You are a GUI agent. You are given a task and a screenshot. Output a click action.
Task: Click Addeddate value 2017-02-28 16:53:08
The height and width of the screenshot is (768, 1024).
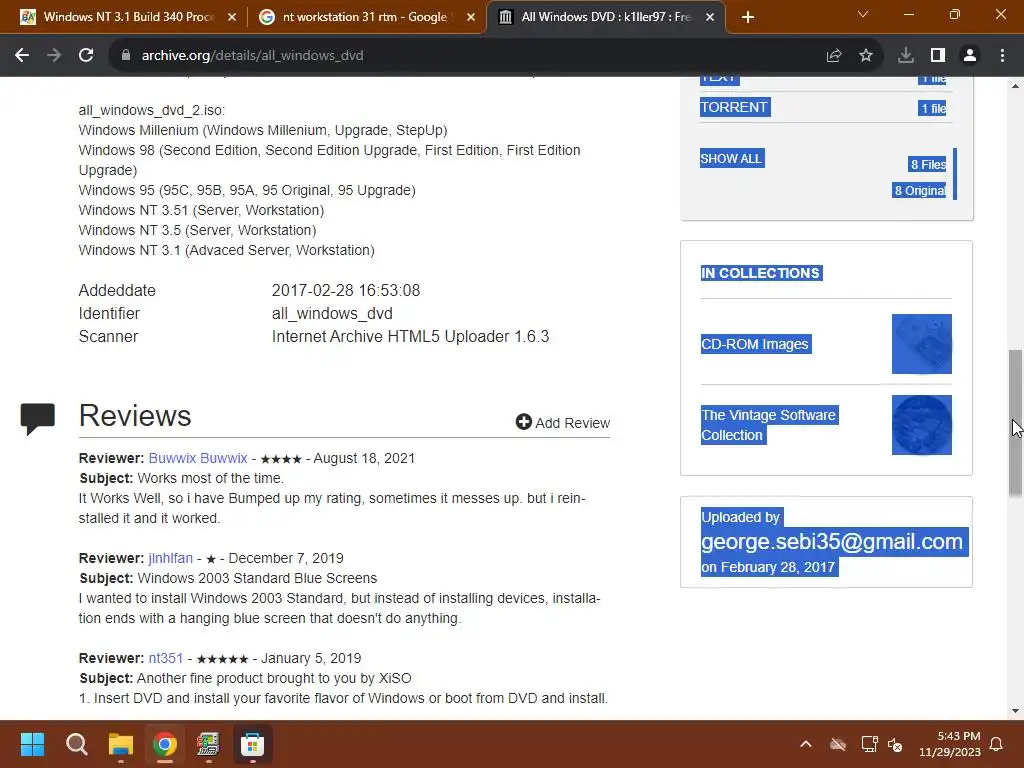point(345,291)
